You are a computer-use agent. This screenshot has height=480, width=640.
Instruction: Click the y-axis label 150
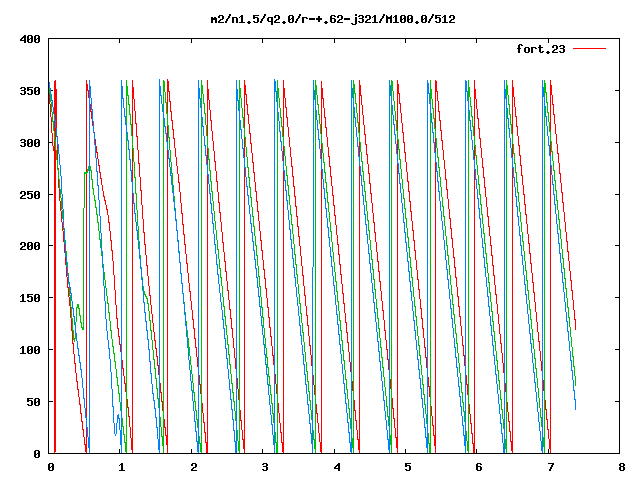coord(30,298)
